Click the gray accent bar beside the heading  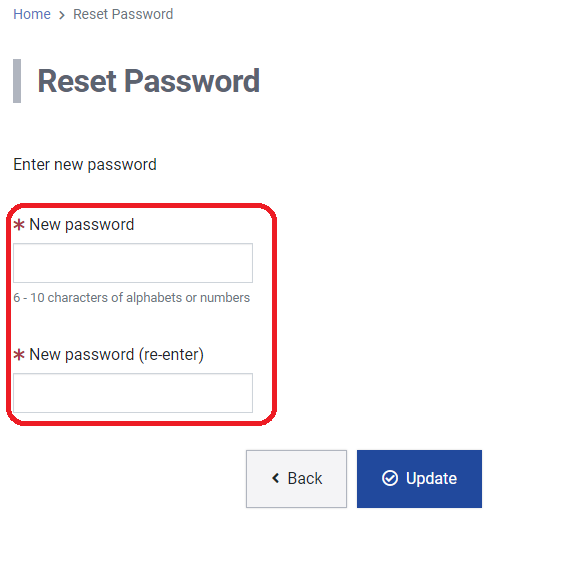(x=17, y=81)
